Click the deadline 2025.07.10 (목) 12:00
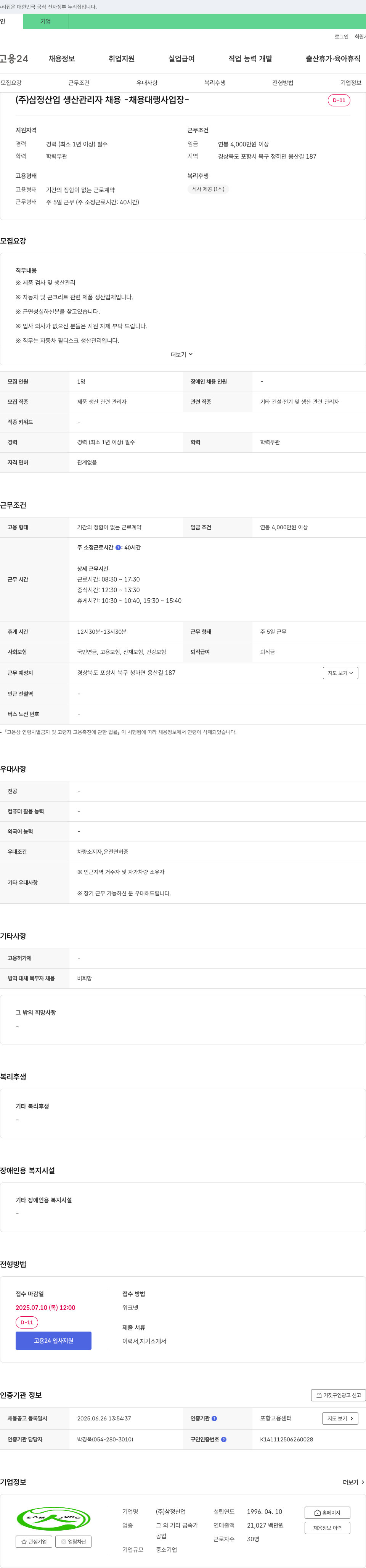The width and height of the screenshot is (366, 1568). pyautogui.click(x=46, y=1307)
